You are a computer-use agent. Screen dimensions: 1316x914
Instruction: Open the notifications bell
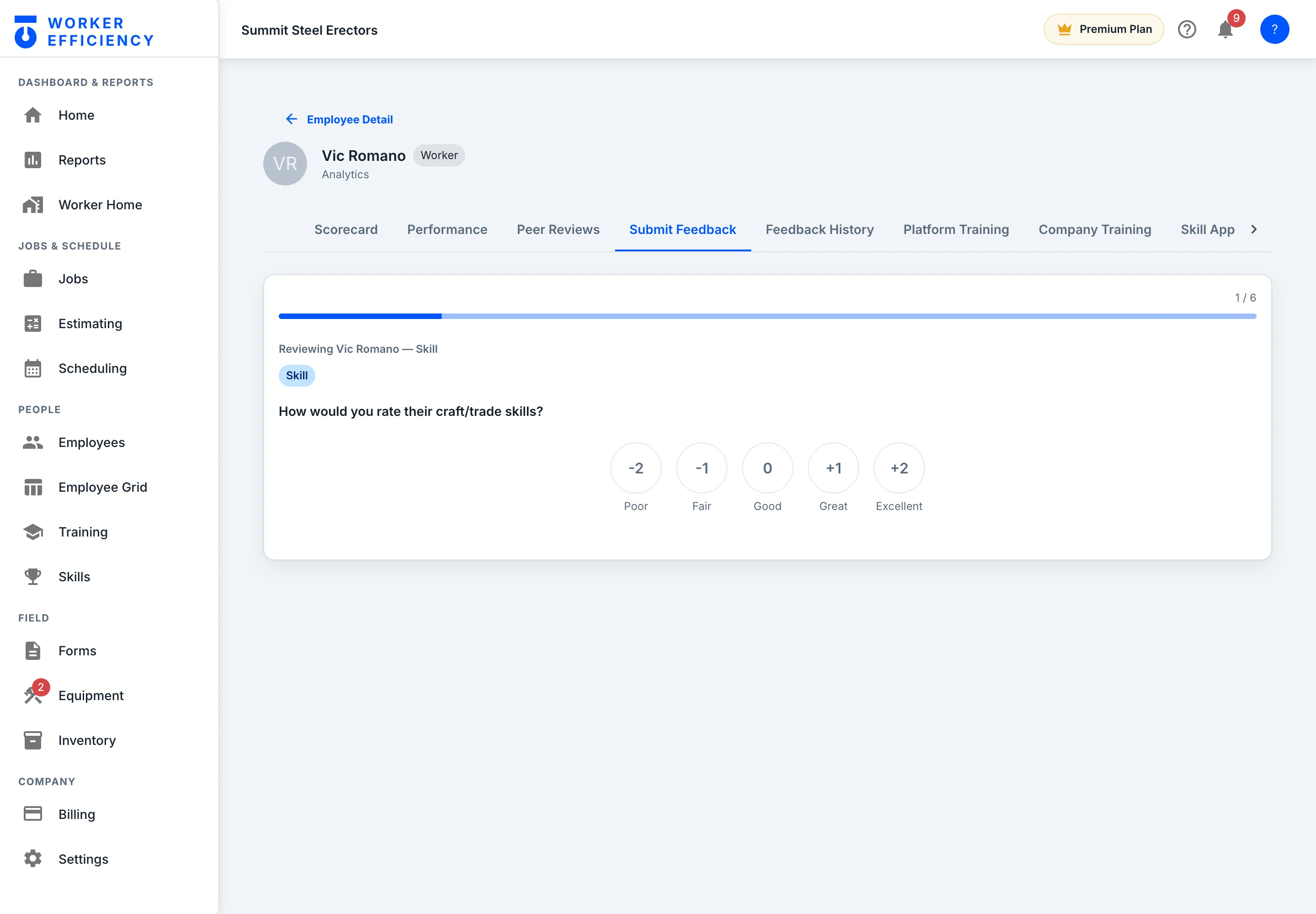(x=1225, y=29)
